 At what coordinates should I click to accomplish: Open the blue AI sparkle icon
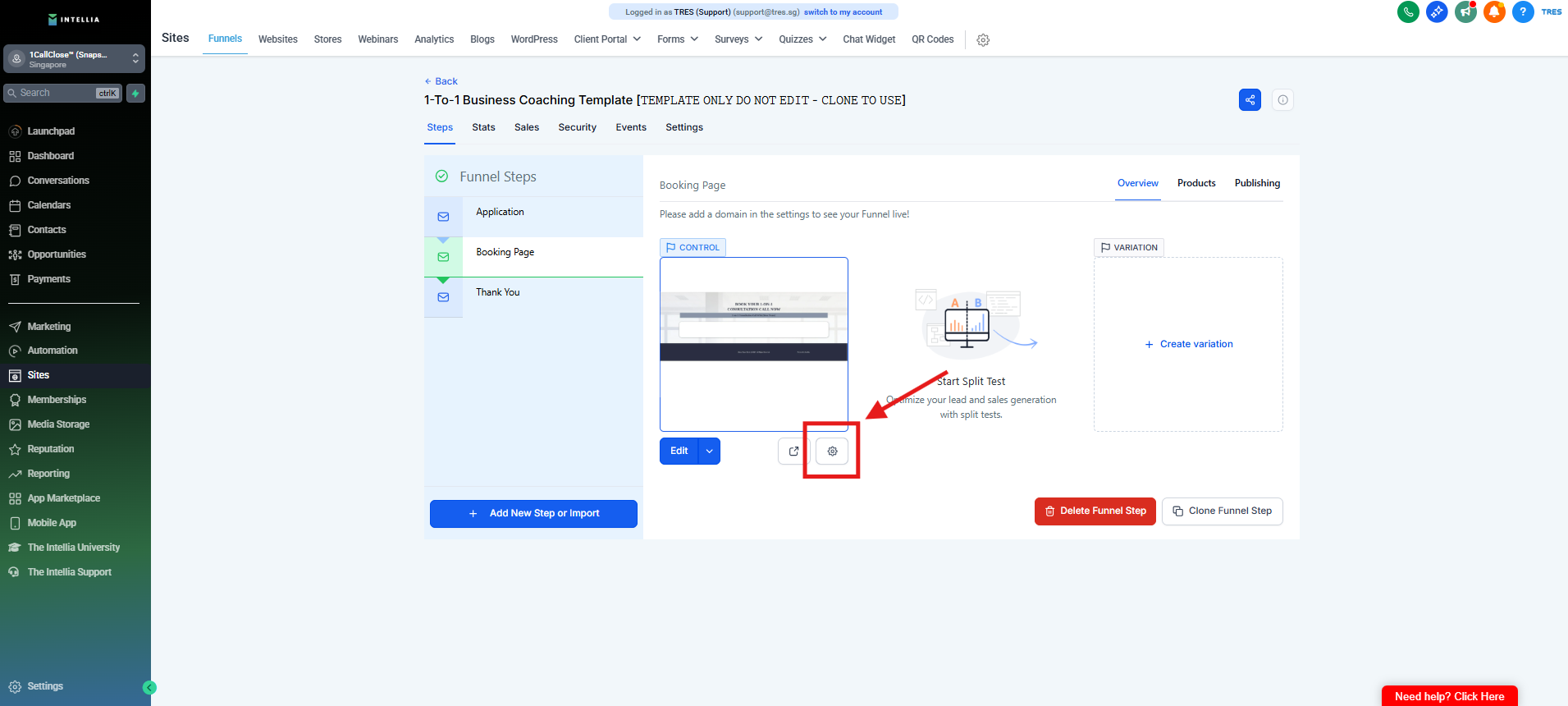coord(1437,12)
